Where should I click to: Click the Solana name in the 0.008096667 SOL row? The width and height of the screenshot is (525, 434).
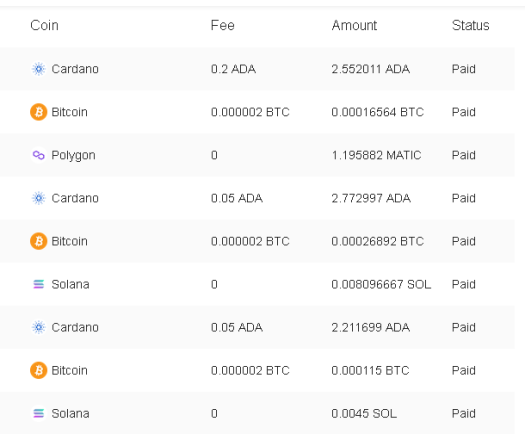(70, 284)
